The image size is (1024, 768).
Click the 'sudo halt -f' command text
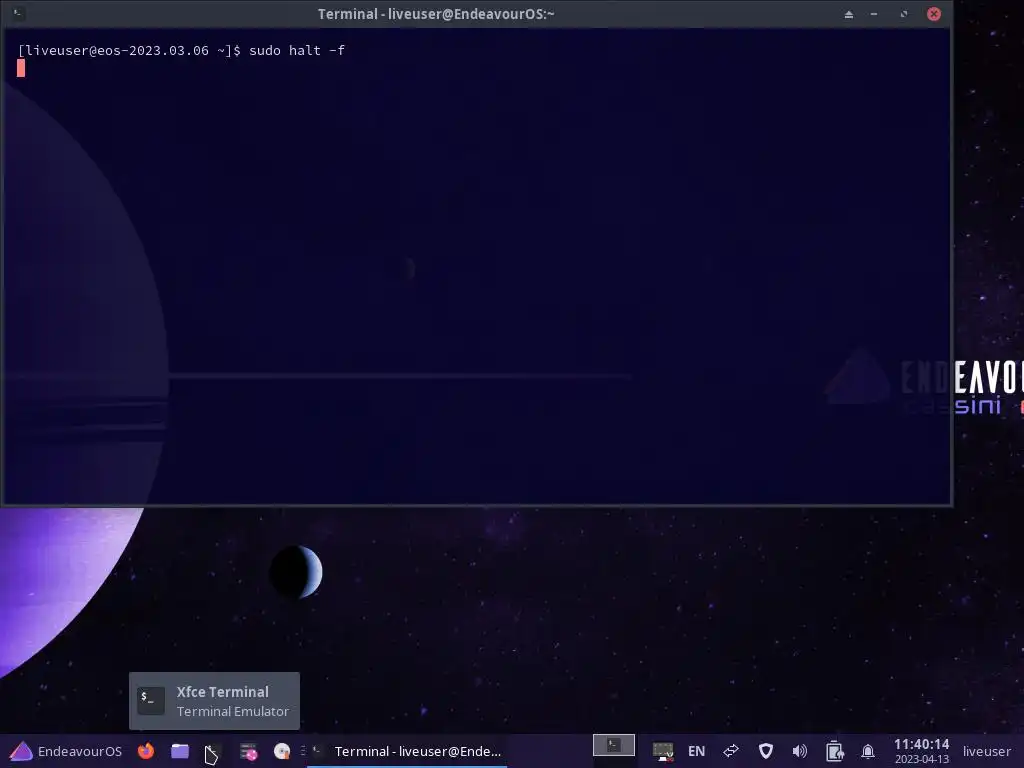(x=296, y=50)
